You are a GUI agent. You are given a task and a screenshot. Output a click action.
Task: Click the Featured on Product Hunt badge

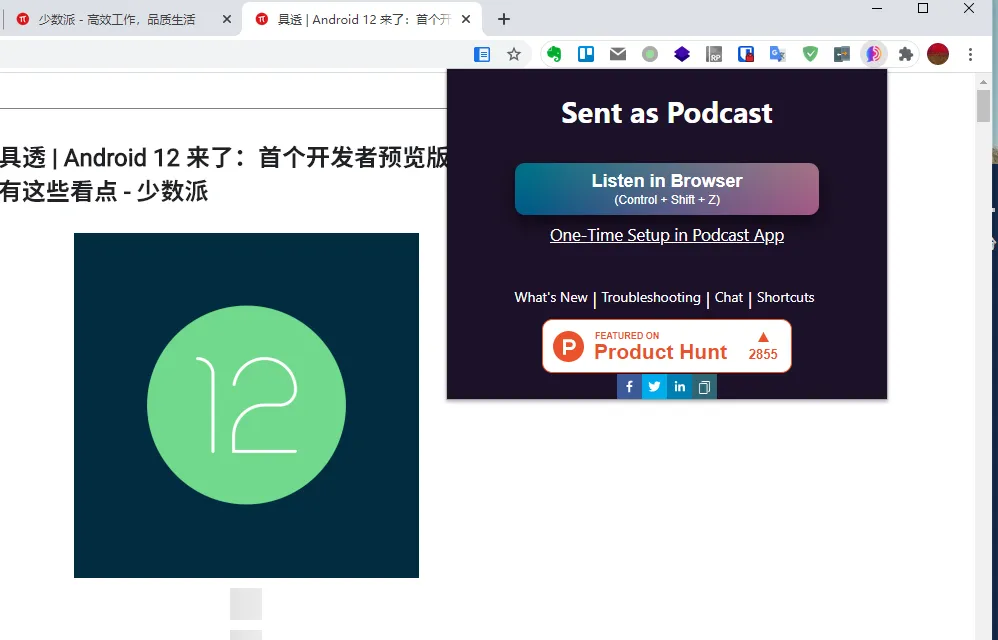coord(666,346)
